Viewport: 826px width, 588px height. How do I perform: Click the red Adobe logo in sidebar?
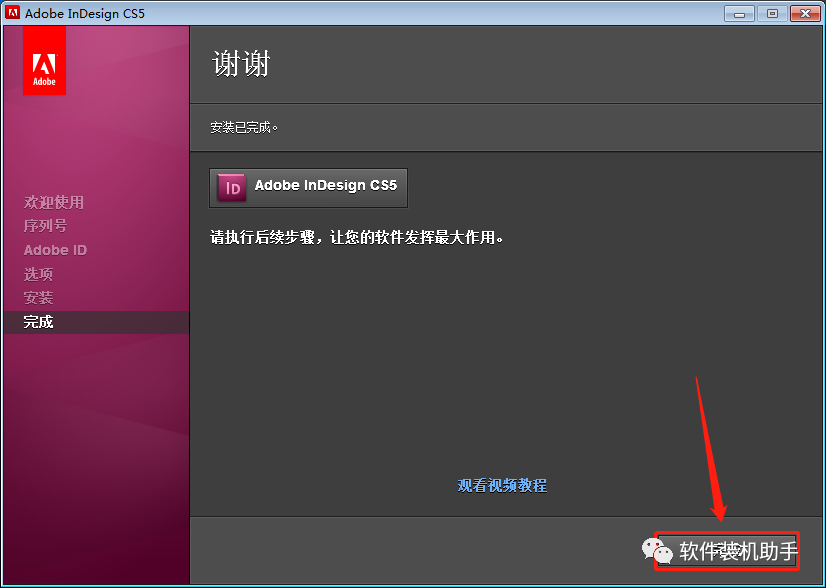[44, 61]
